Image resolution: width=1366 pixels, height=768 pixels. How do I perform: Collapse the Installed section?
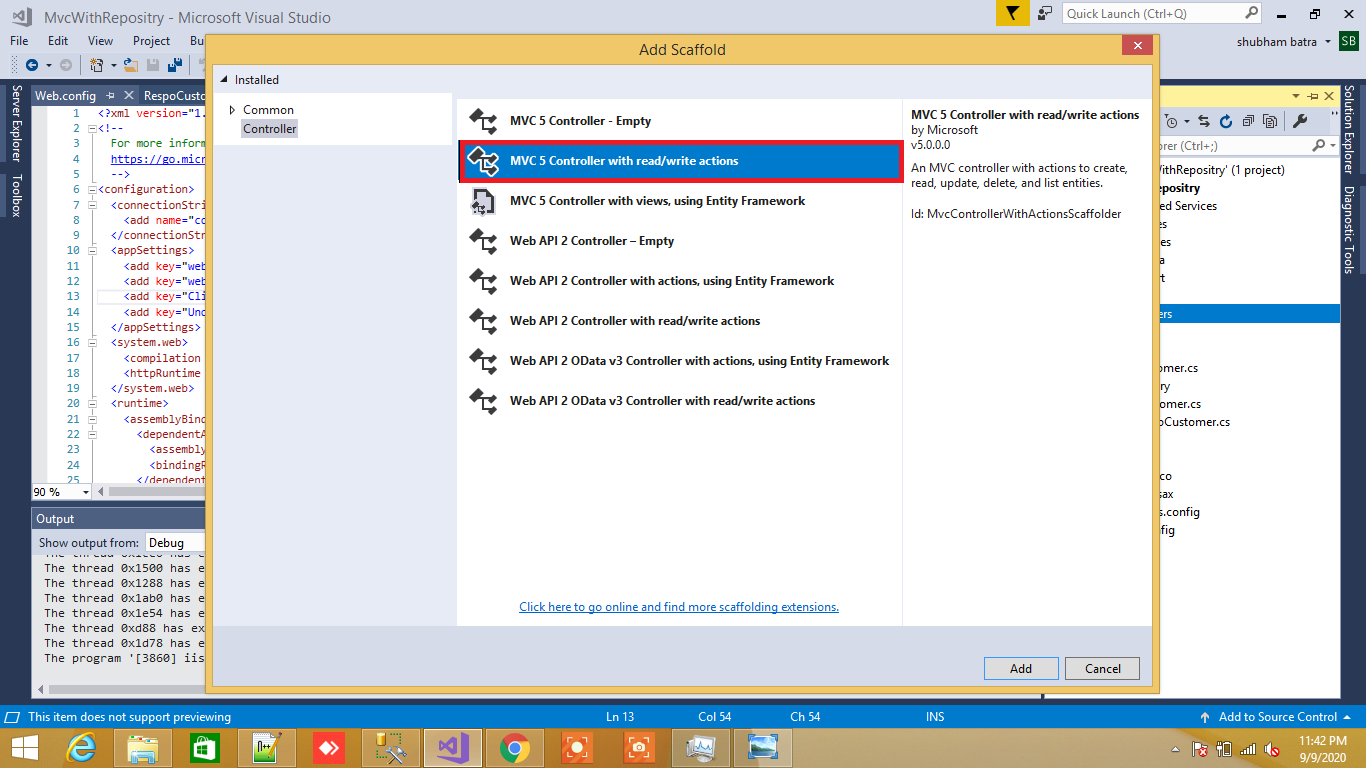224,80
